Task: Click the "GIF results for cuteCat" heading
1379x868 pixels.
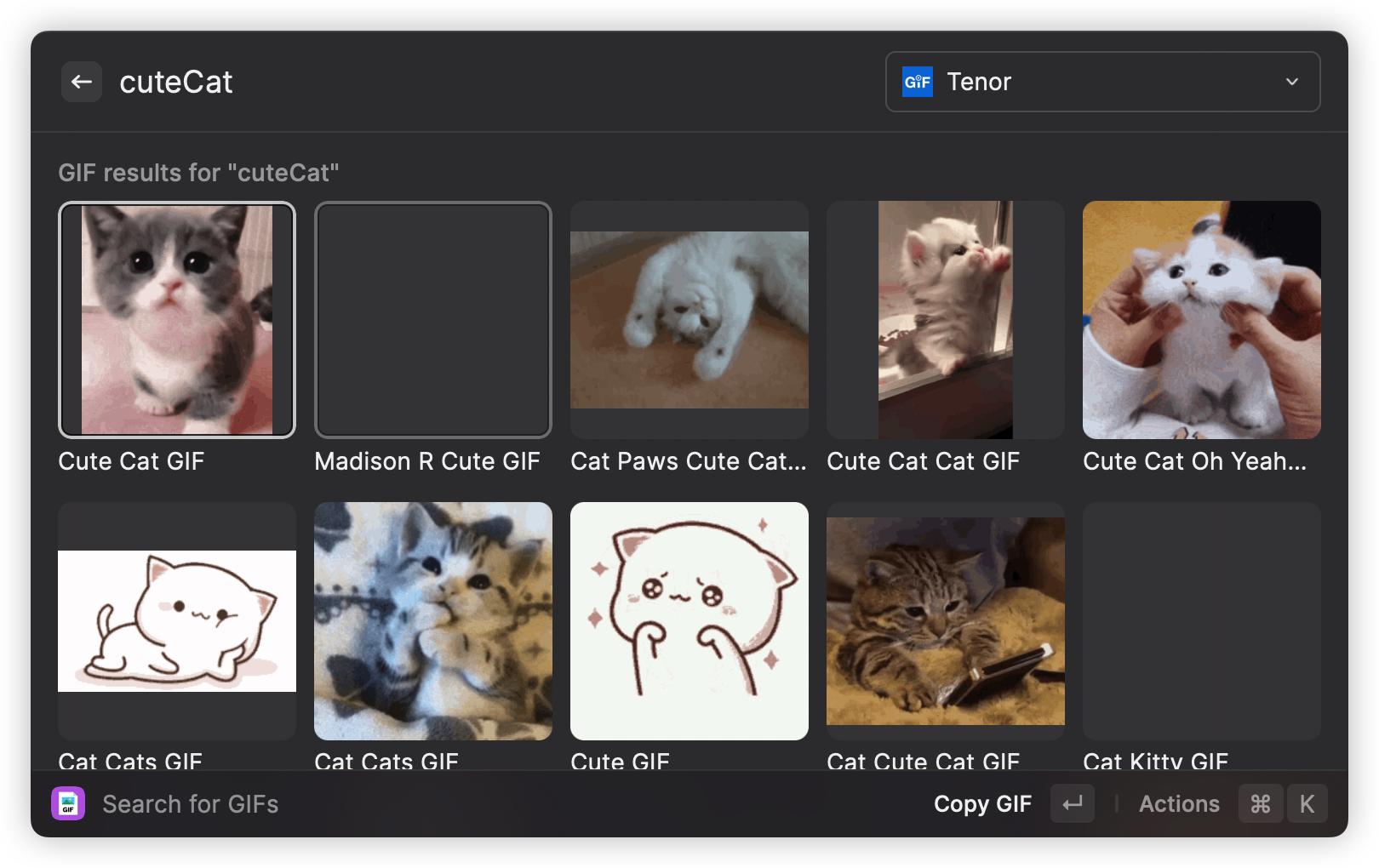Action: pos(198,173)
